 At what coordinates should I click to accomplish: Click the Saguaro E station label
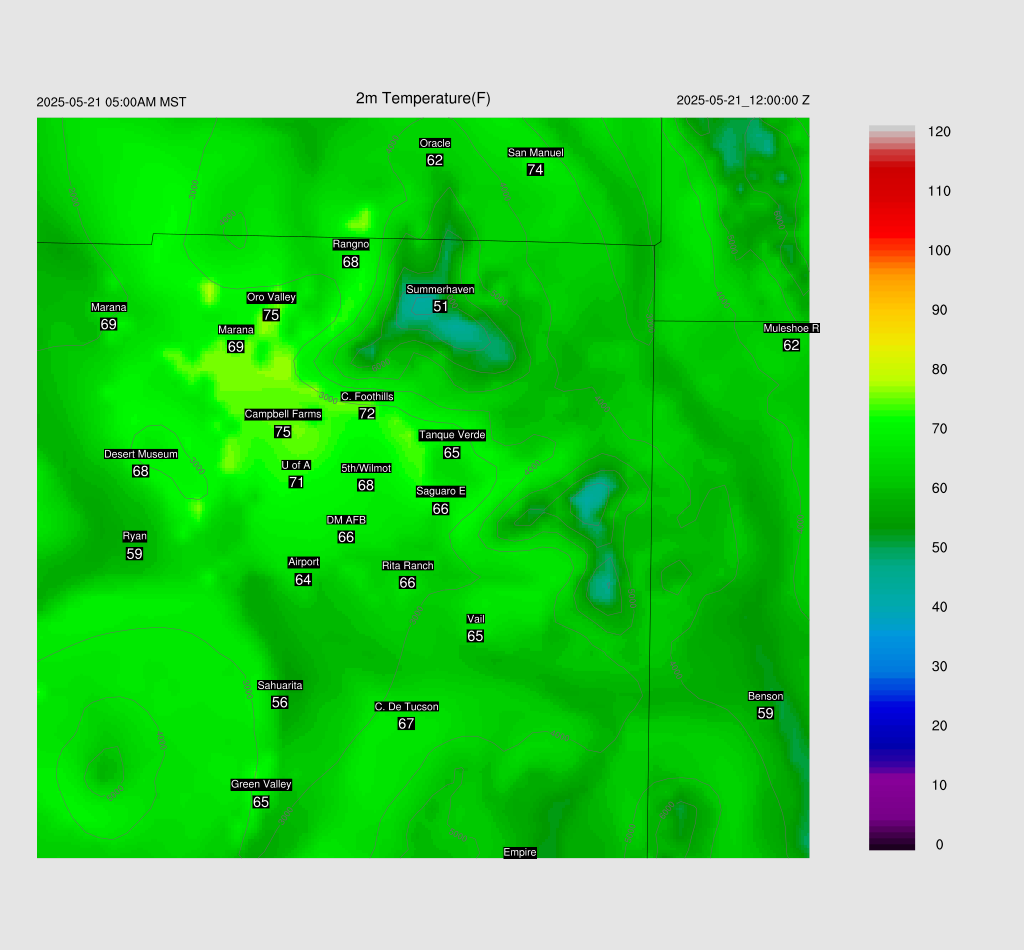pos(441,491)
